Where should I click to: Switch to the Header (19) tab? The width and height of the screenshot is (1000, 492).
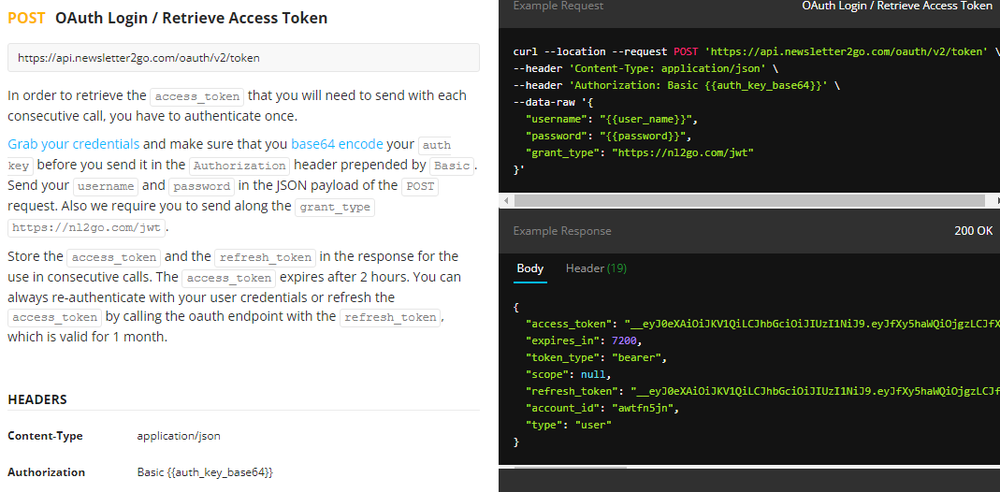point(596,269)
